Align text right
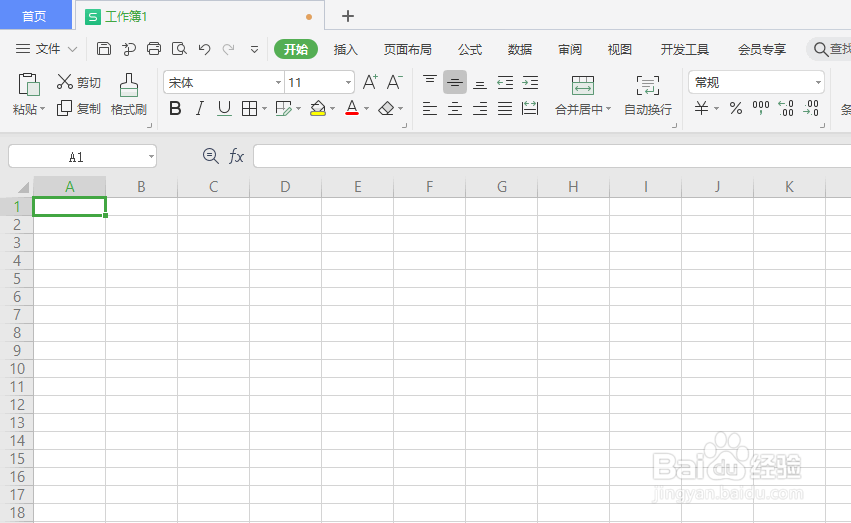The width and height of the screenshot is (851, 523). click(480, 109)
